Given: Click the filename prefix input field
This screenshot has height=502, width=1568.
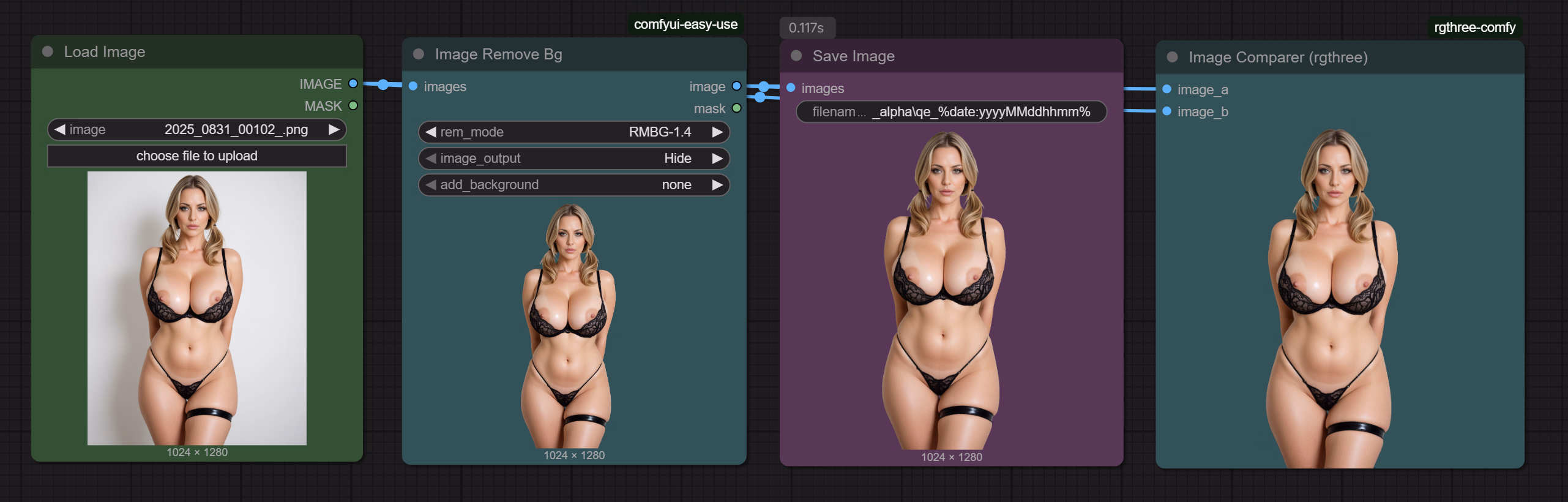Looking at the screenshot, I should coord(950,112).
